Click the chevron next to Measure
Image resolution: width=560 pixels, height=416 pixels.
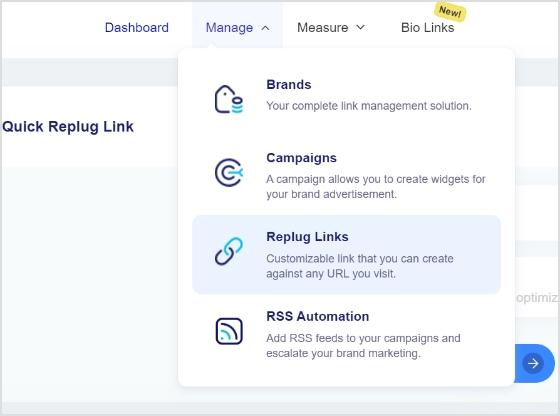click(x=361, y=27)
